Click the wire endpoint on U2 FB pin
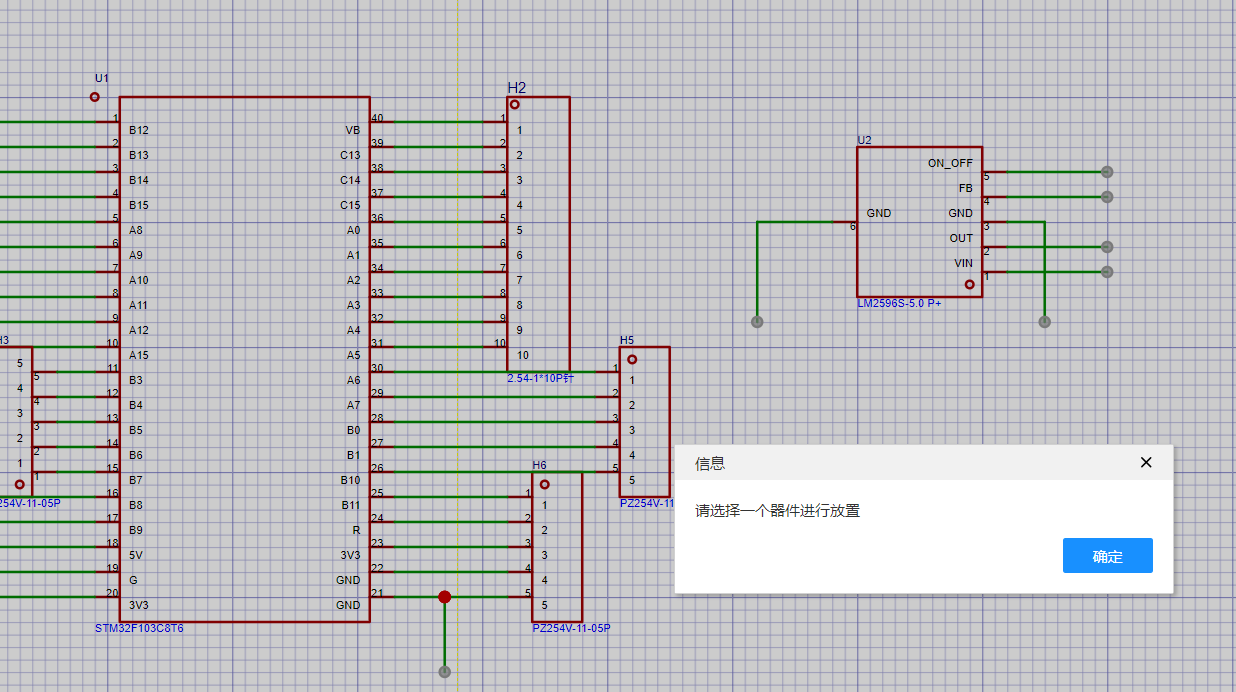This screenshot has height=692, width=1236. click(x=1107, y=197)
